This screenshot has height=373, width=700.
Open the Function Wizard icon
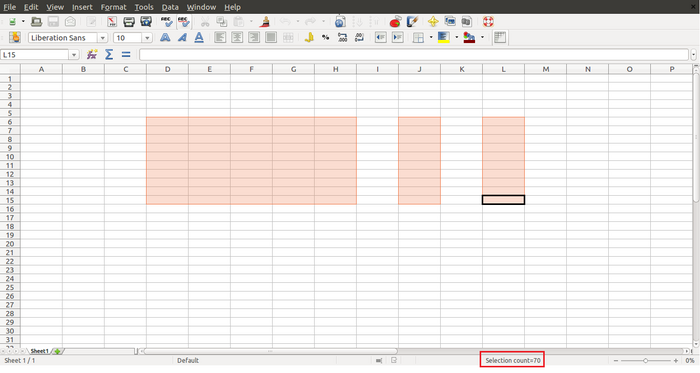[x=92, y=54]
